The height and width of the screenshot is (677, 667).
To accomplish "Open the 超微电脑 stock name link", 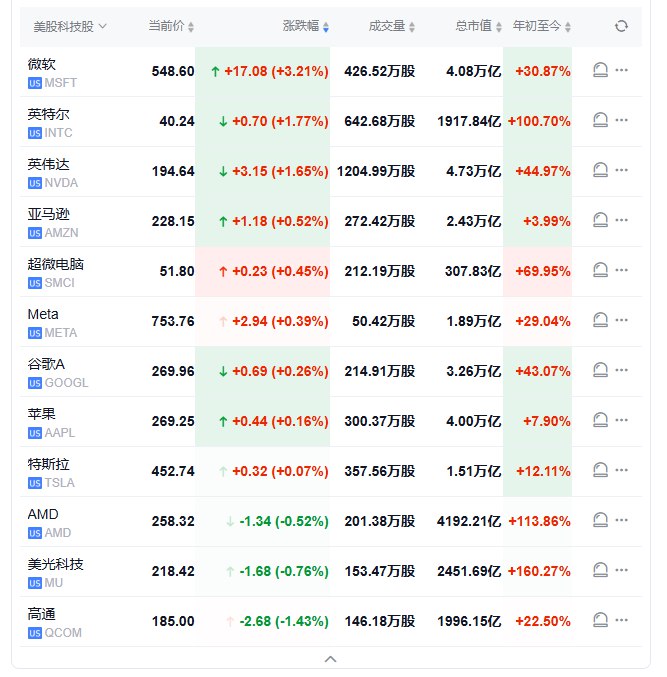I will pyautogui.click(x=56, y=264).
